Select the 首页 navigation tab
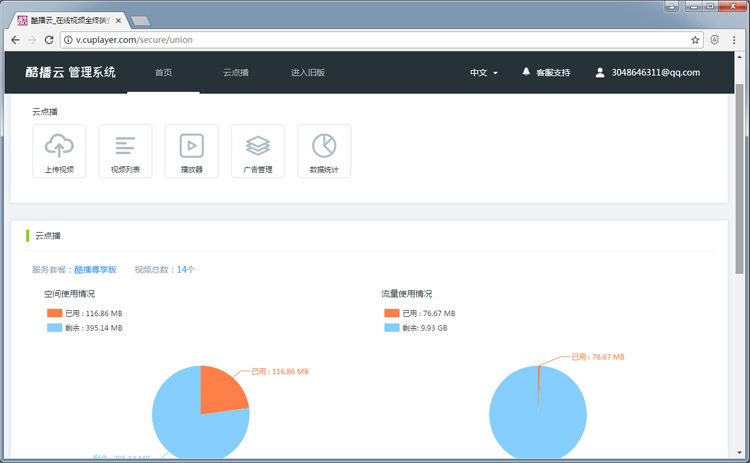 (164, 73)
